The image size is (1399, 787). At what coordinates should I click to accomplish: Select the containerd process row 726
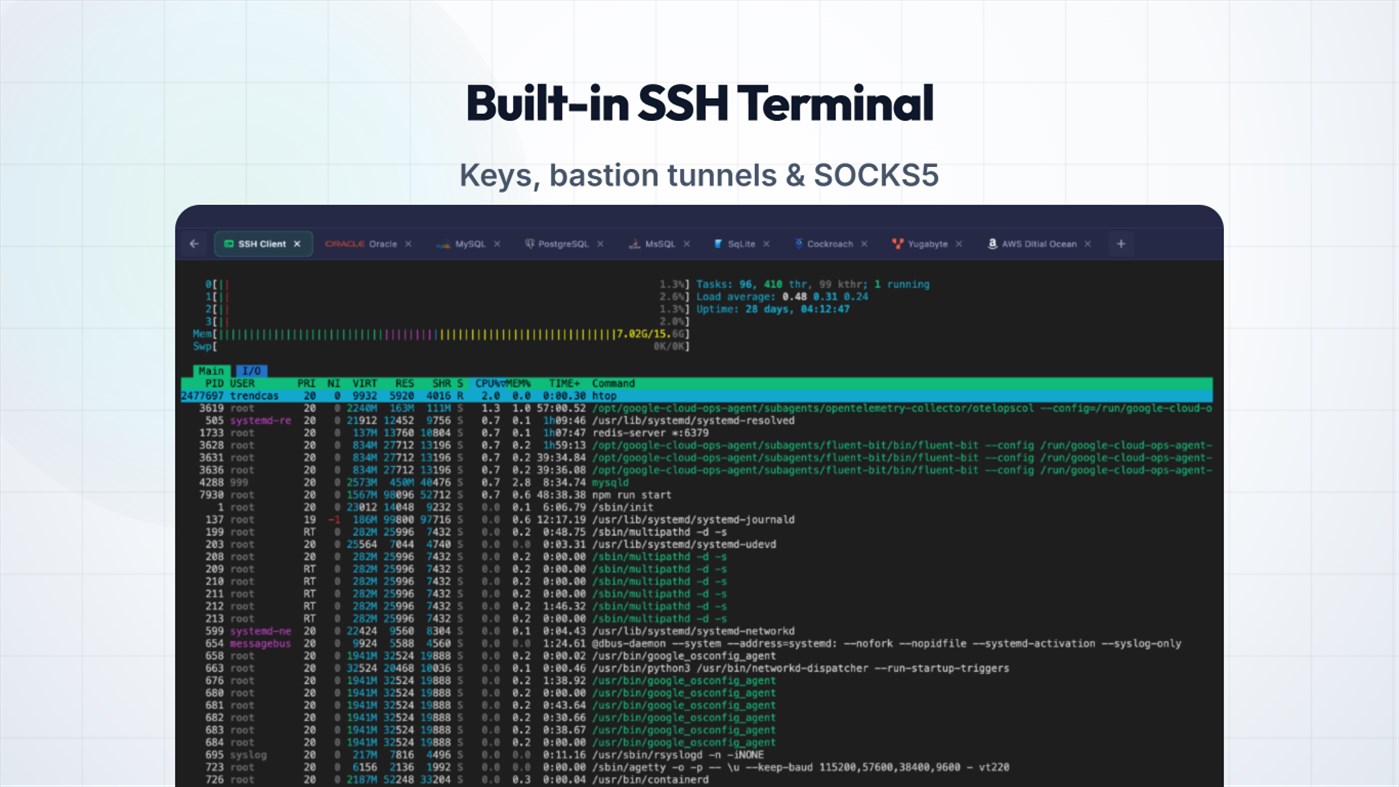point(696,779)
